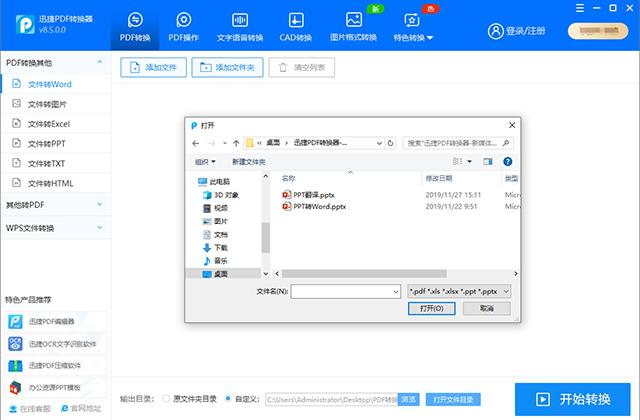Viewport: 640px width, 420px height.
Task: Click the back arrow in the open dialog
Action: [196, 143]
